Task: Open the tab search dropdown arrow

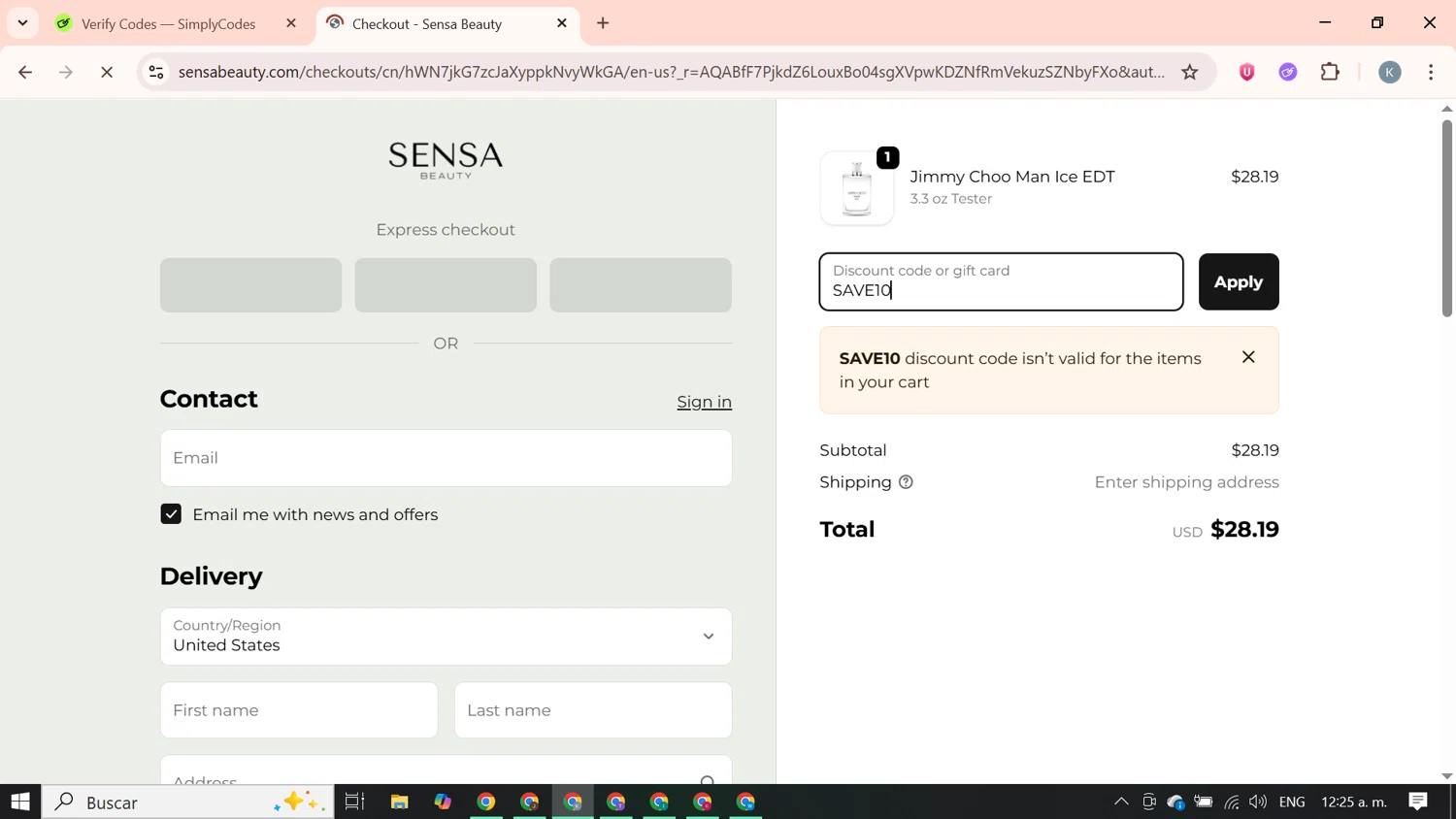Action: coord(22,23)
